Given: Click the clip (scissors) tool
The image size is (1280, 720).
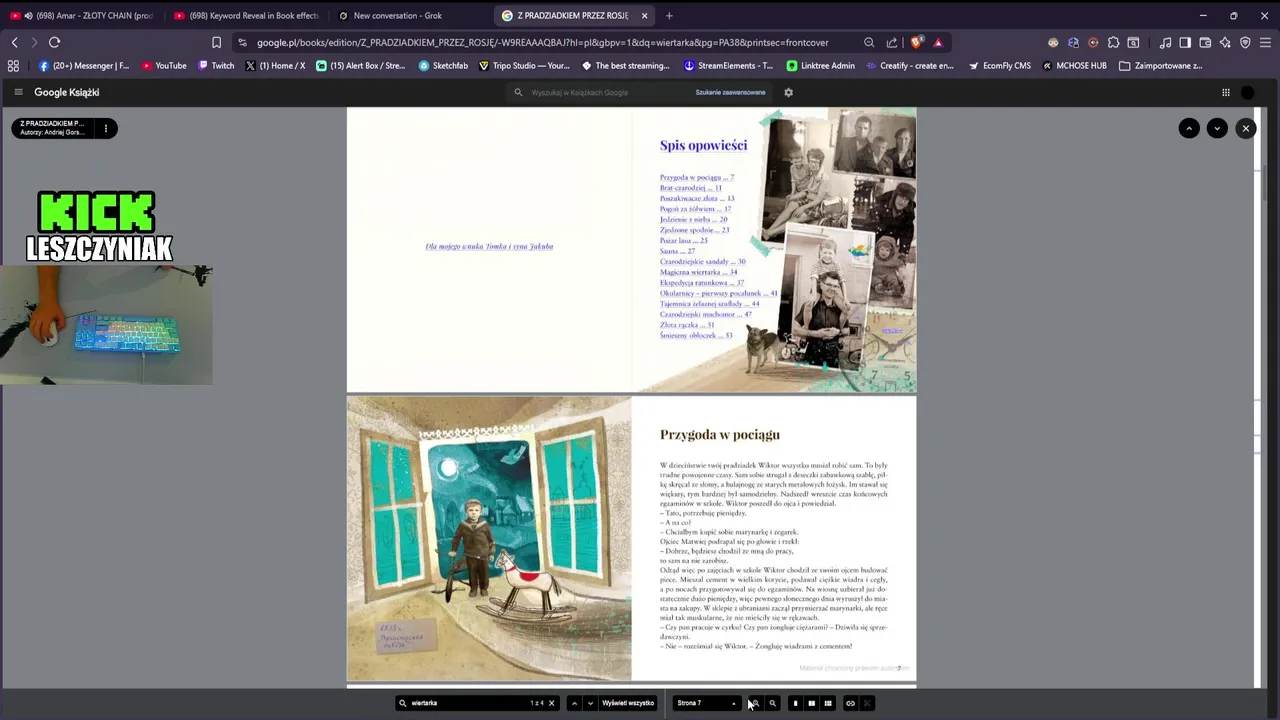Looking at the screenshot, I should click(867, 703).
